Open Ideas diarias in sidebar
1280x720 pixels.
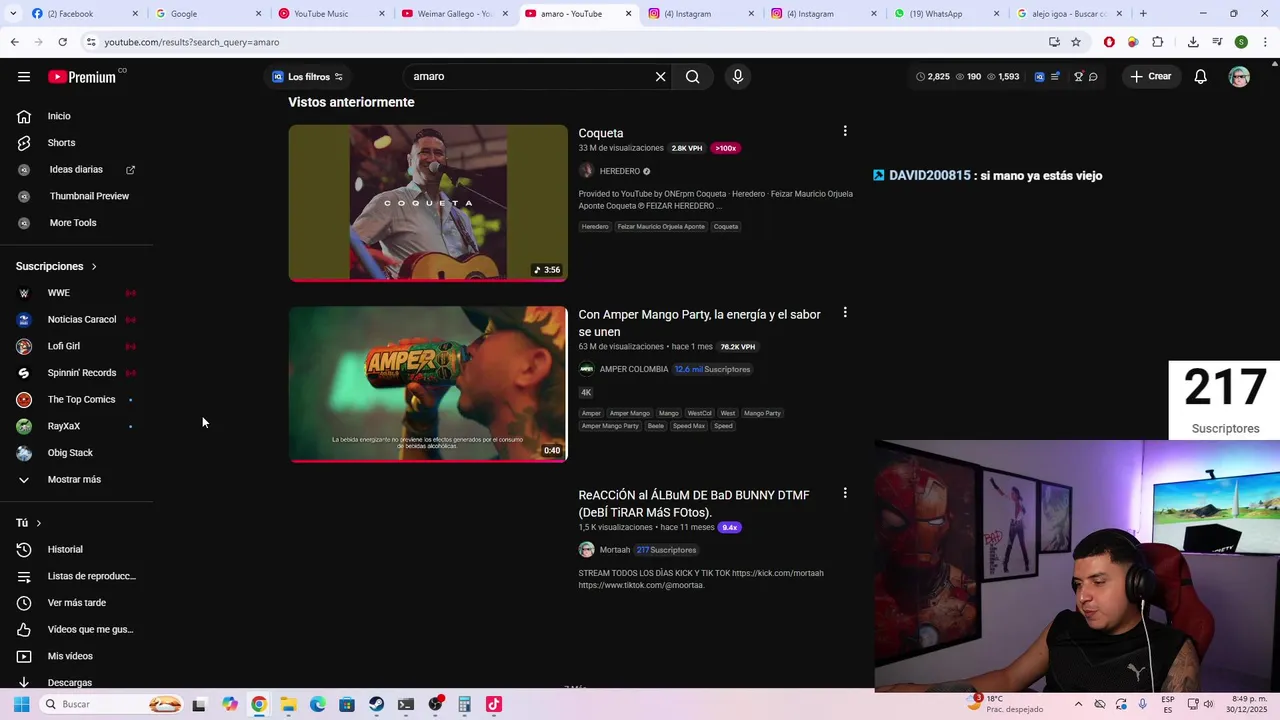[76, 170]
